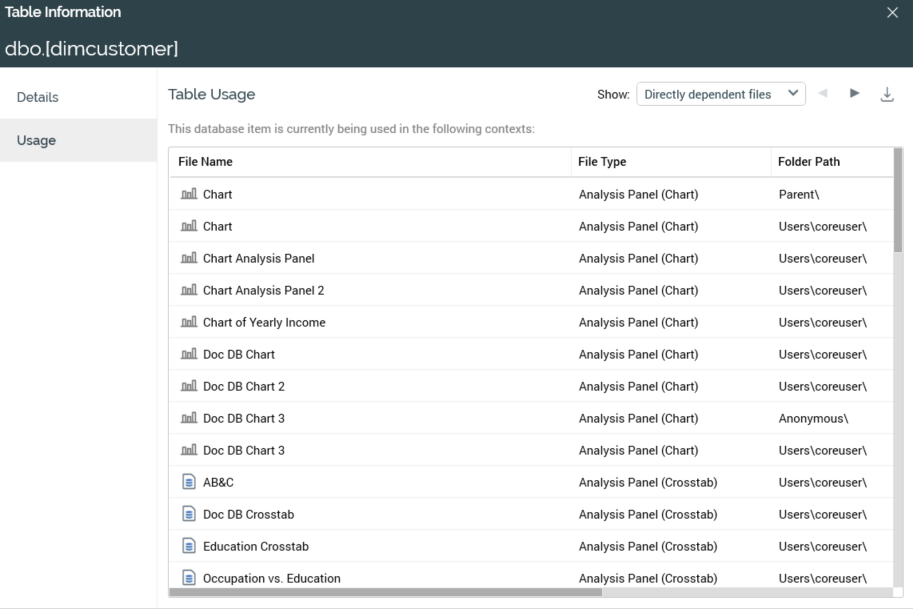Click the vertical scrollbar of the usage table

pyautogui.click(x=897, y=200)
